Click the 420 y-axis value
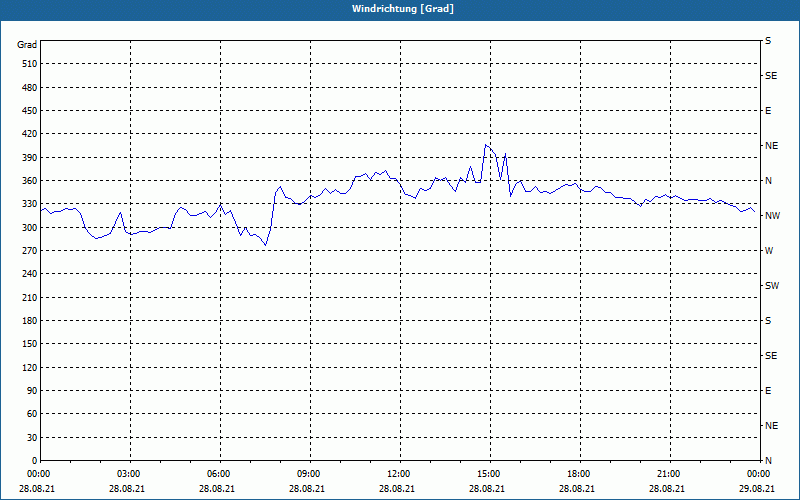The width and height of the screenshot is (800, 500). (30, 134)
